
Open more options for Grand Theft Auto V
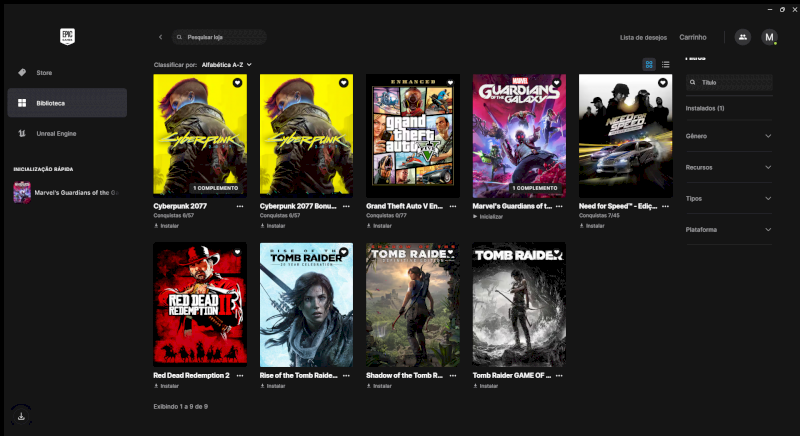(452, 206)
